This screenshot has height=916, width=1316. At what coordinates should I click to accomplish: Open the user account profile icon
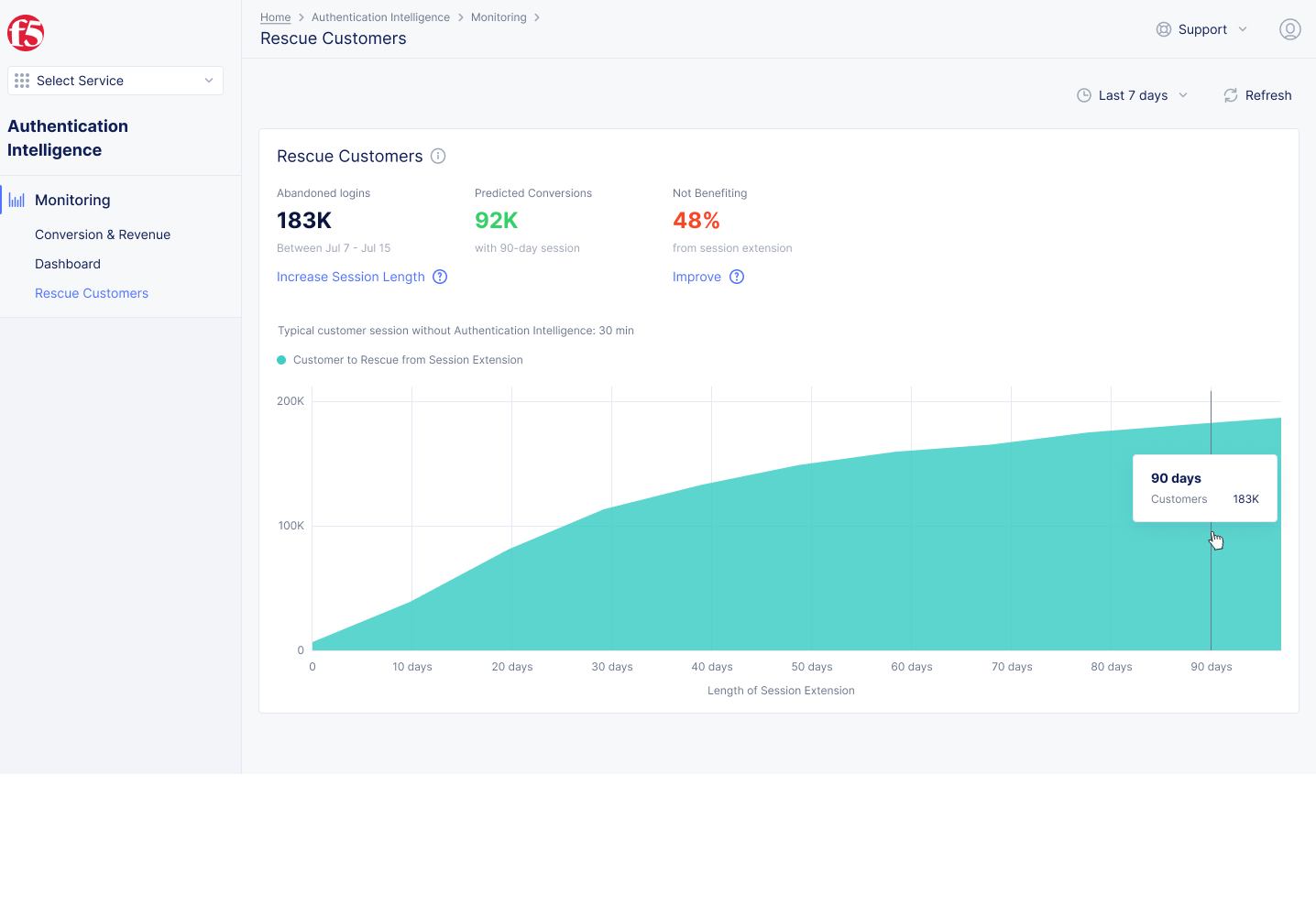[x=1289, y=29]
